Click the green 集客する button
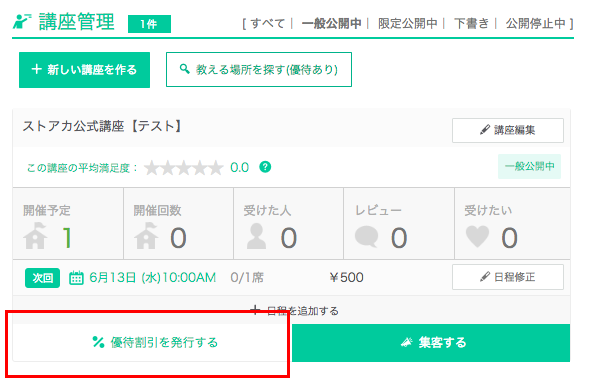The width and height of the screenshot is (606, 391). [x=431, y=343]
